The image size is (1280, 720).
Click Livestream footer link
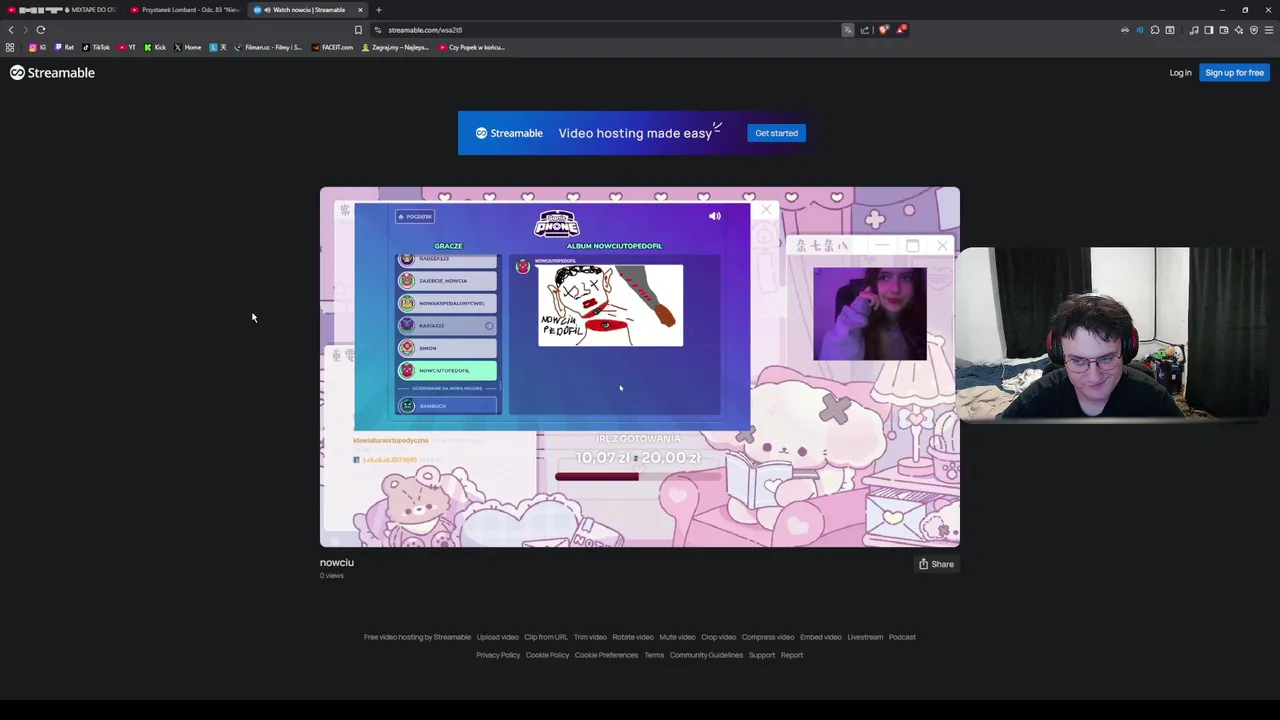coord(865,637)
